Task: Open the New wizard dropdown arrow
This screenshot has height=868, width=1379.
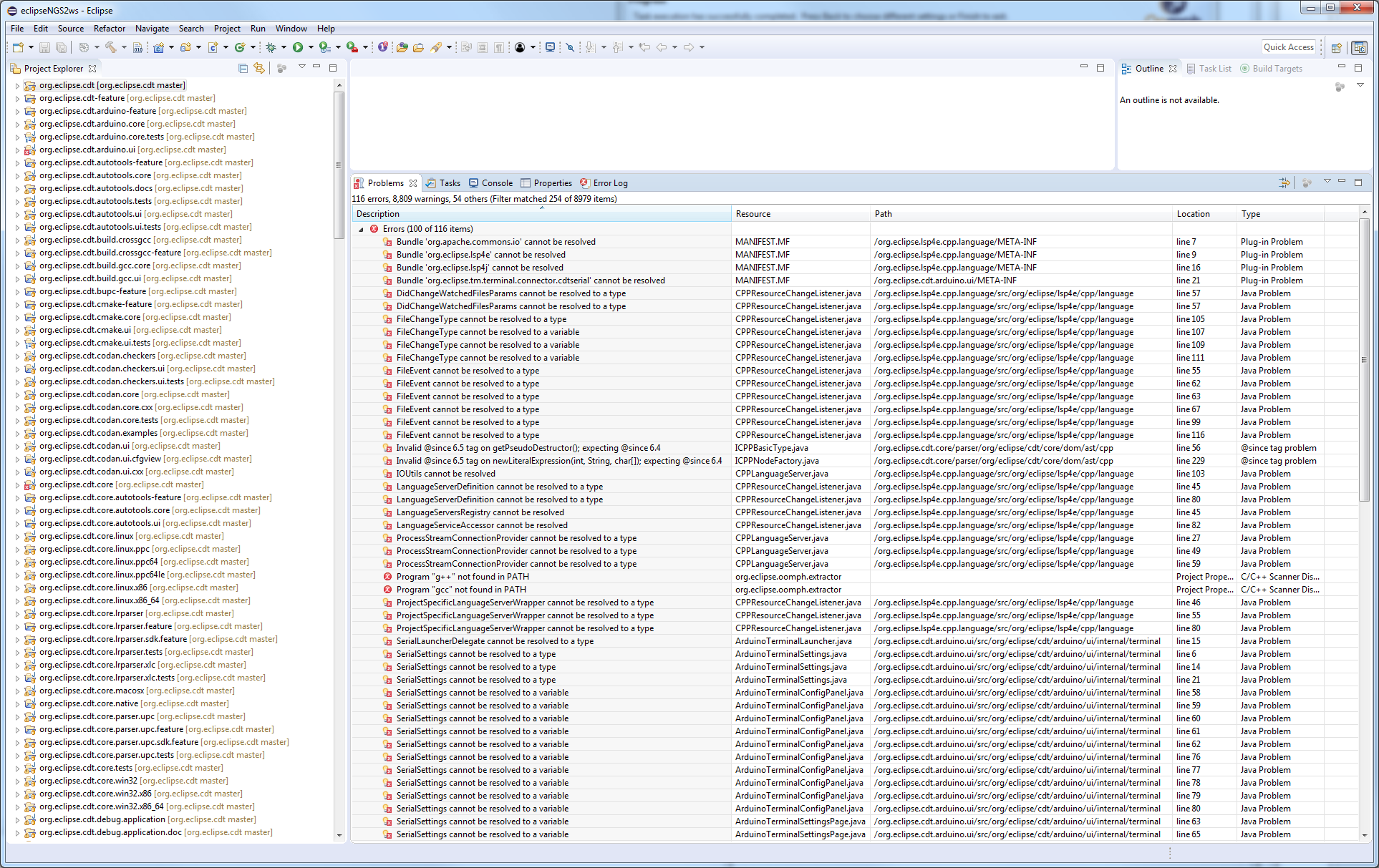Action: pyautogui.click(x=31, y=48)
